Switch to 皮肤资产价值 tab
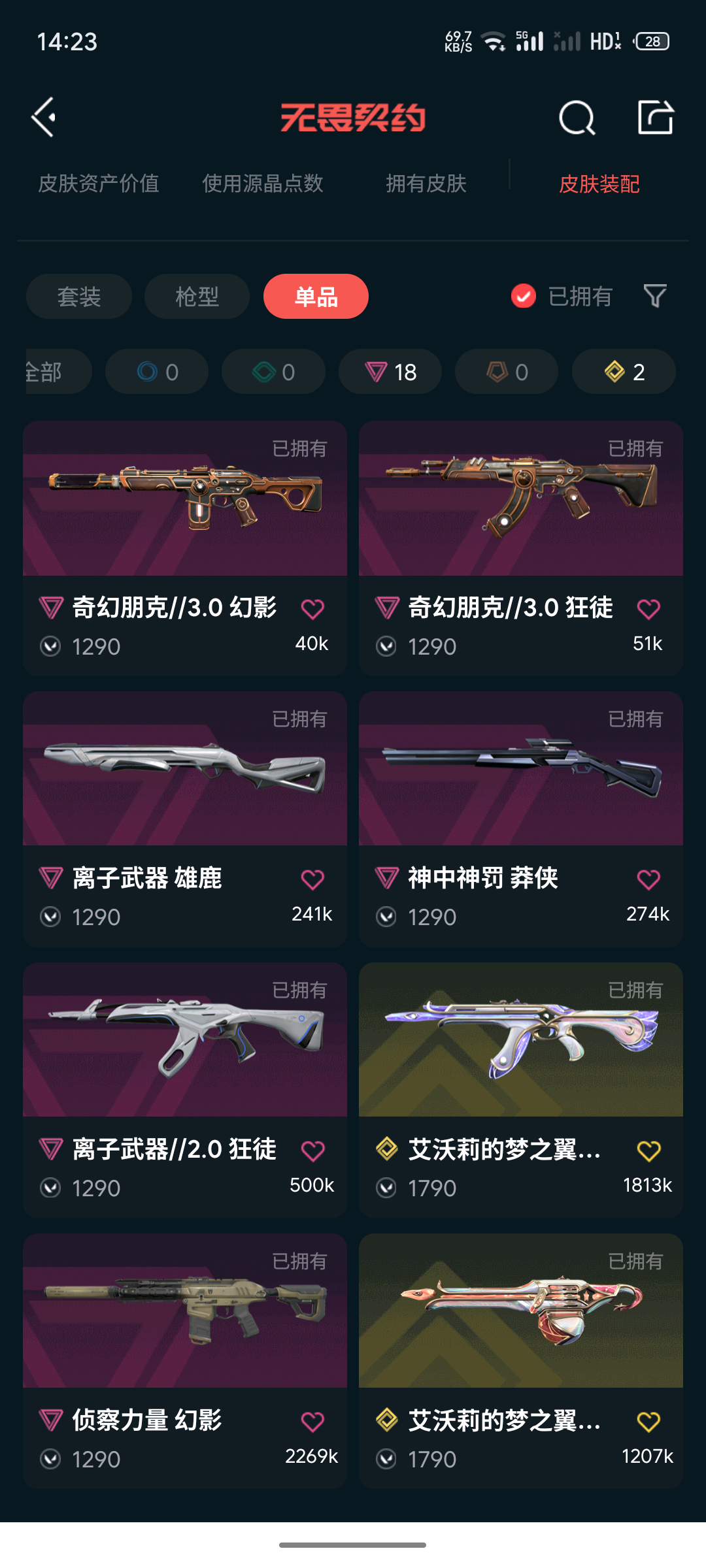Image resolution: width=706 pixels, height=1568 pixels. click(99, 184)
